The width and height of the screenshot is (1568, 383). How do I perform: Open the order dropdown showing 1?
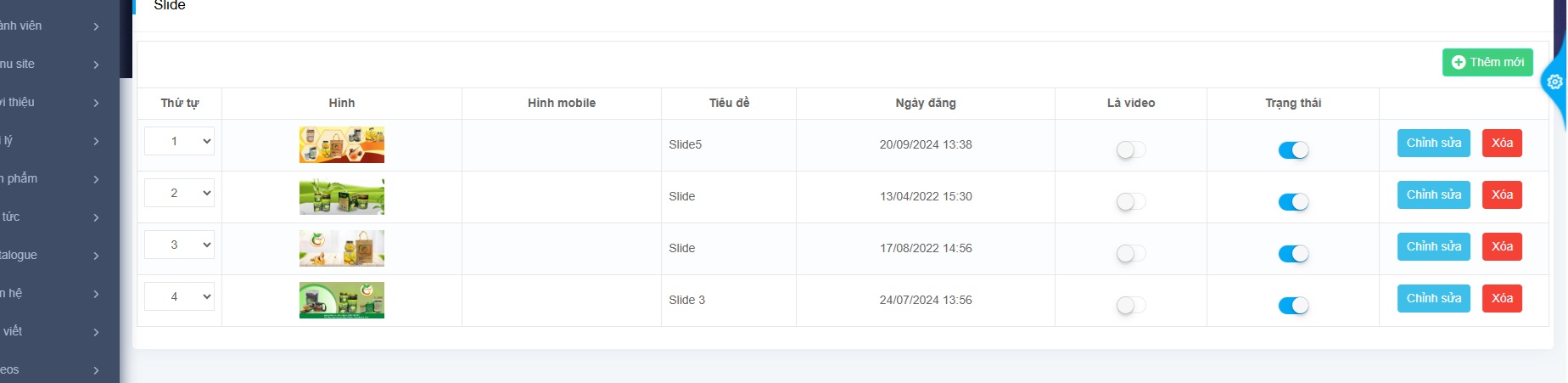coord(179,141)
